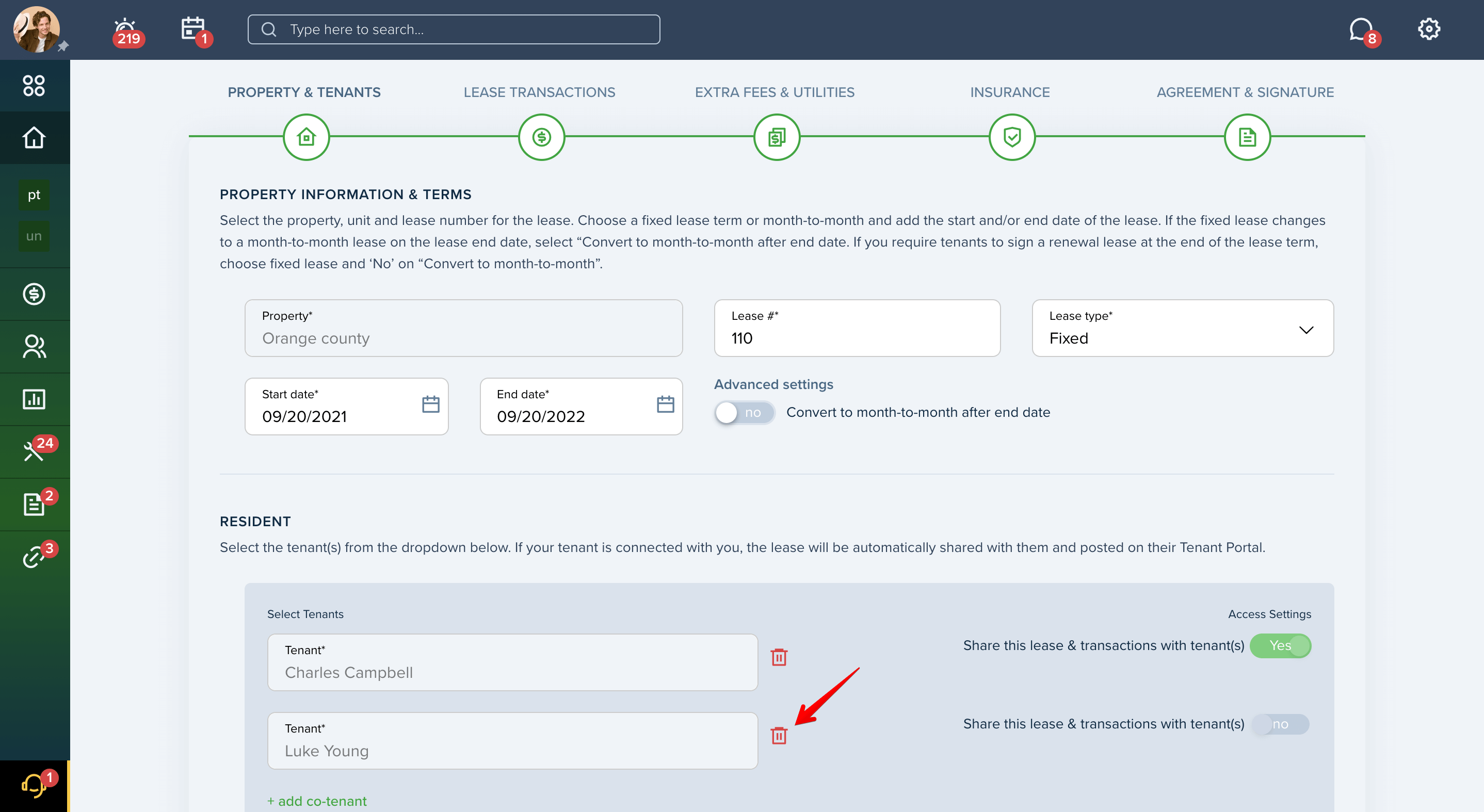
Task: Switch to Extra Fees & Utilities tab
Action: coord(775,92)
